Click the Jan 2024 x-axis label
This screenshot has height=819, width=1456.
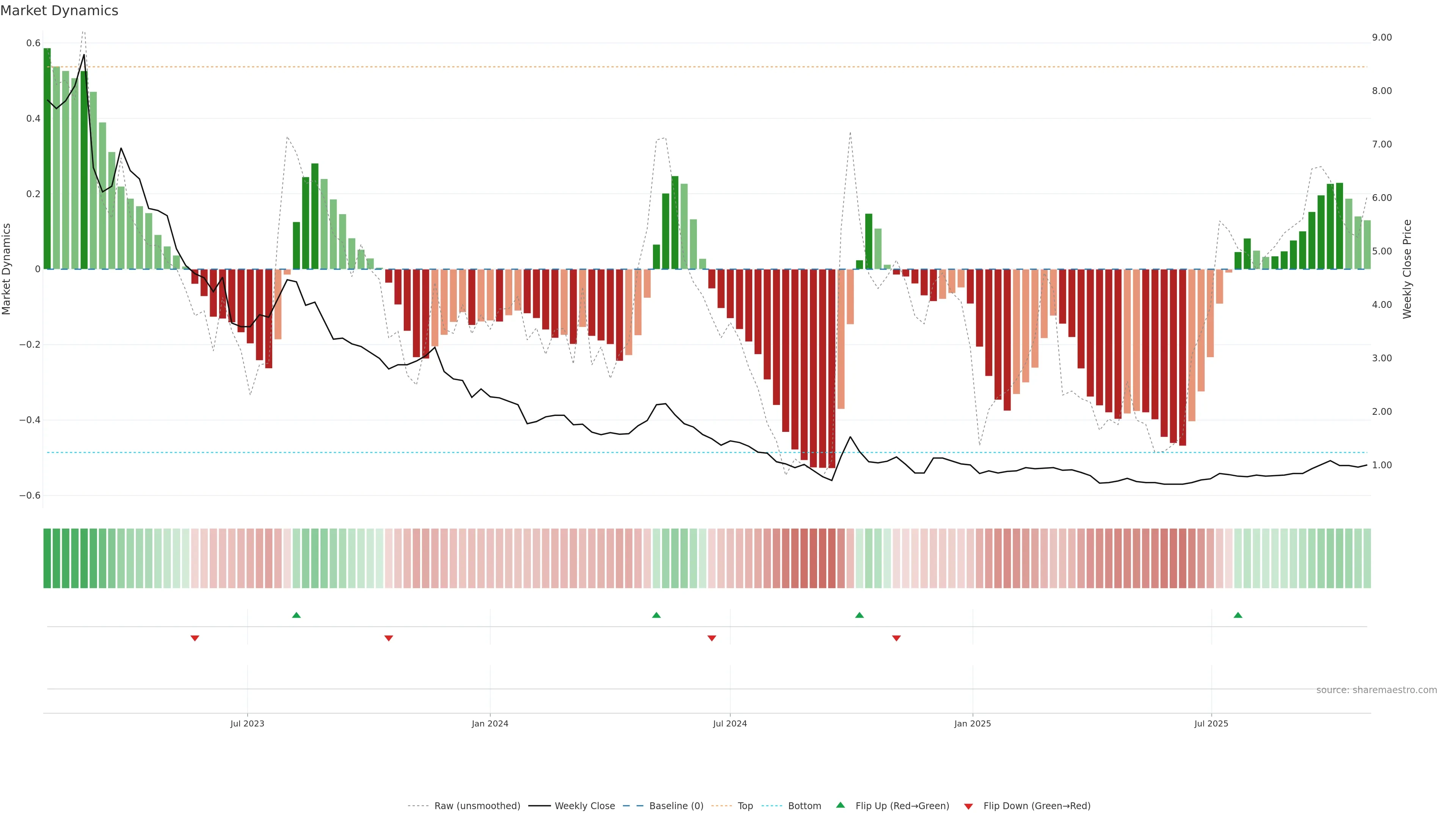click(490, 723)
